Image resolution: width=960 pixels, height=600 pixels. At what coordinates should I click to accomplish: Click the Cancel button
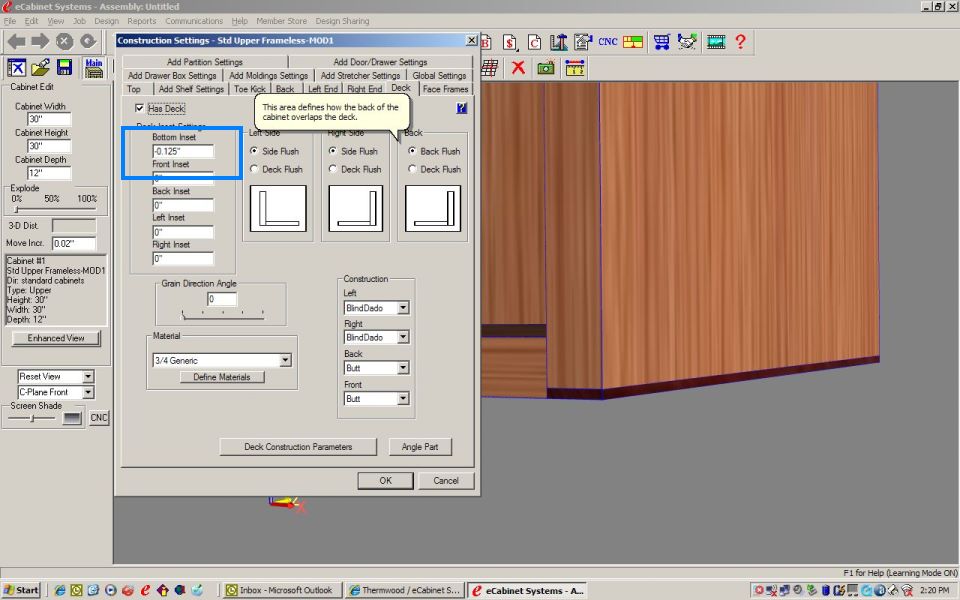tap(446, 481)
